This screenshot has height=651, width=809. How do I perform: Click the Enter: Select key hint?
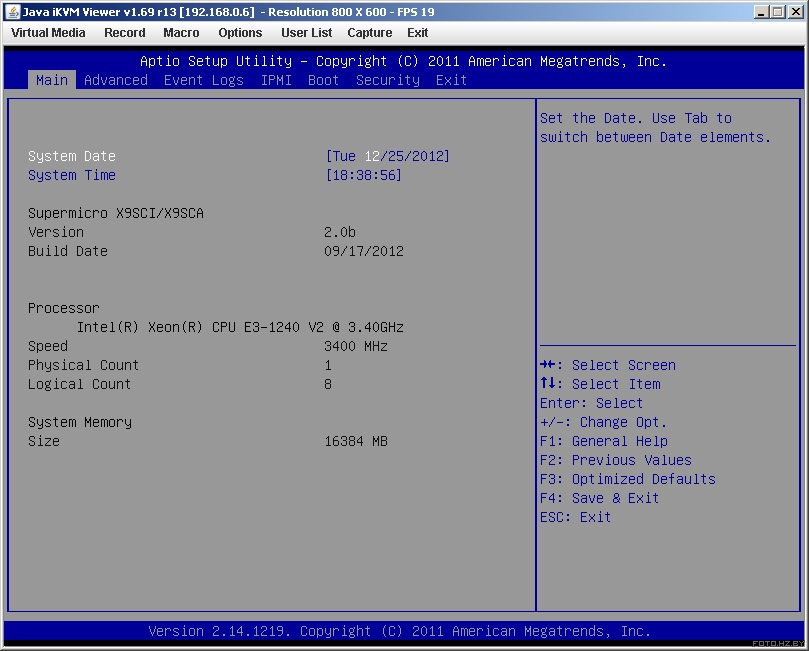[591, 403]
